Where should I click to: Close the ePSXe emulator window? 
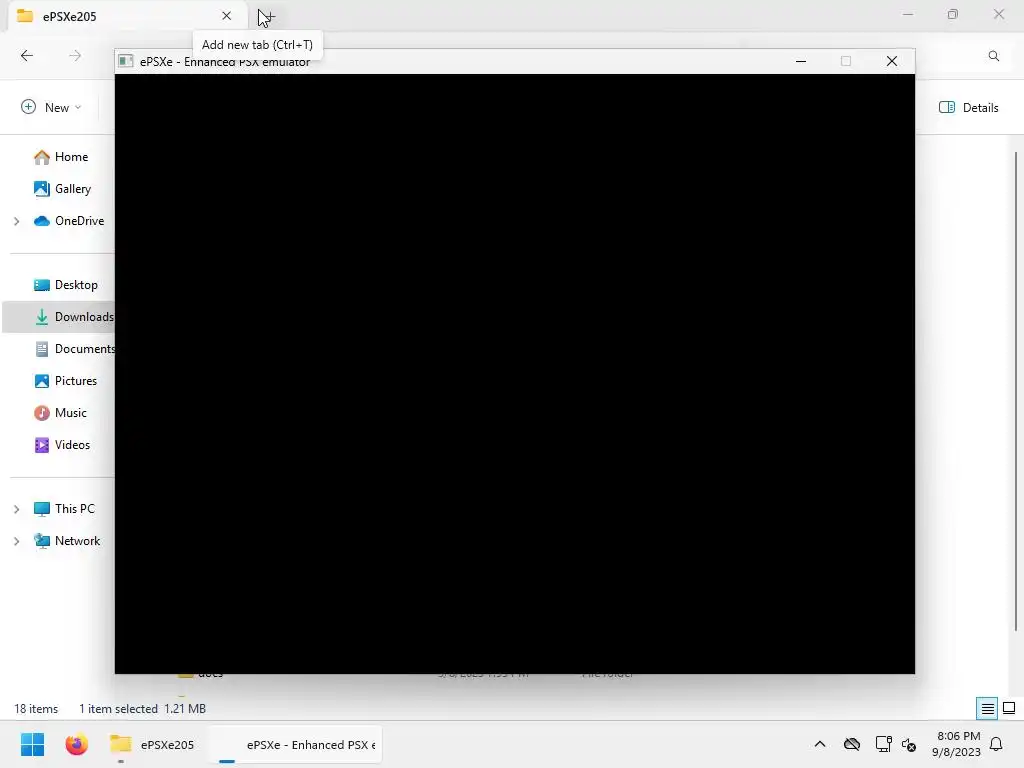coord(891,61)
